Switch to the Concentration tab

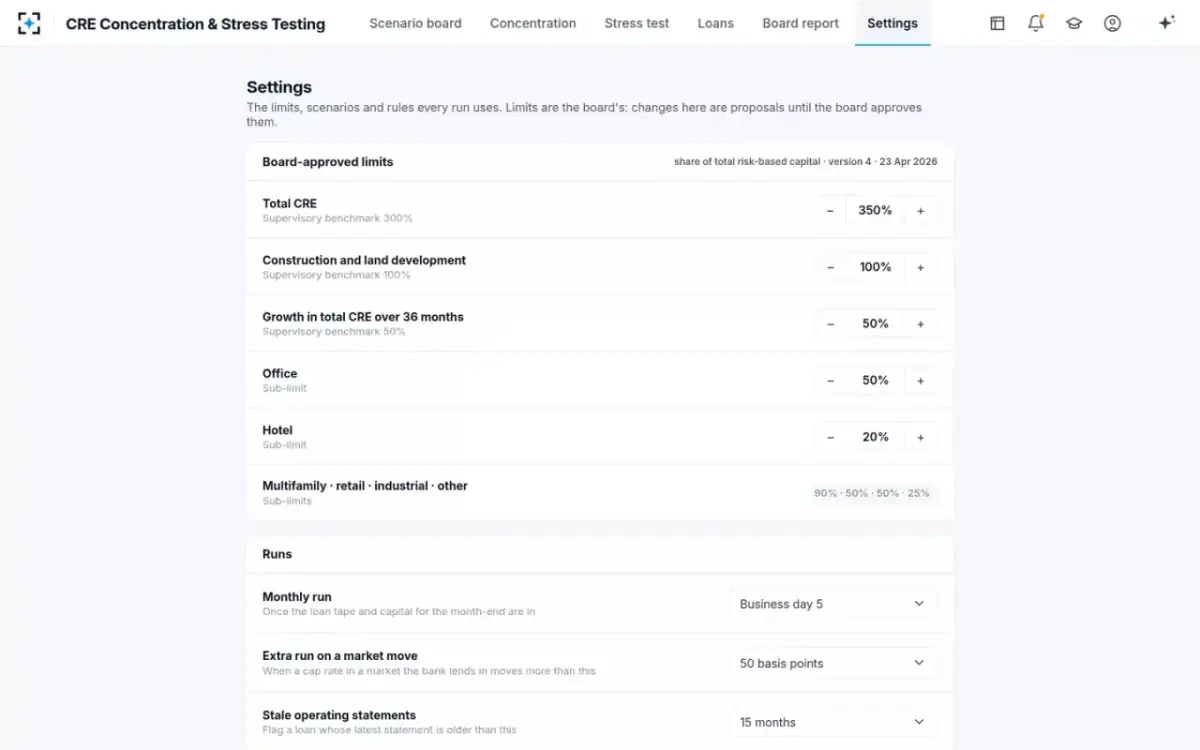tap(533, 23)
